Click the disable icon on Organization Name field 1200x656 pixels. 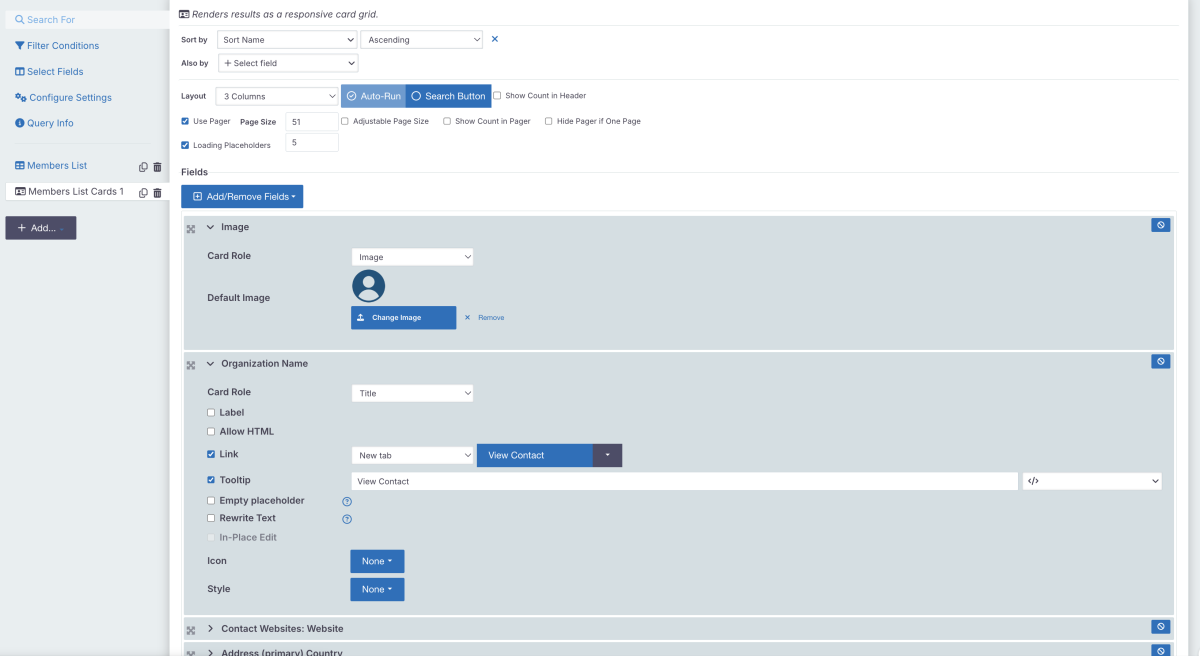point(1160,362)
